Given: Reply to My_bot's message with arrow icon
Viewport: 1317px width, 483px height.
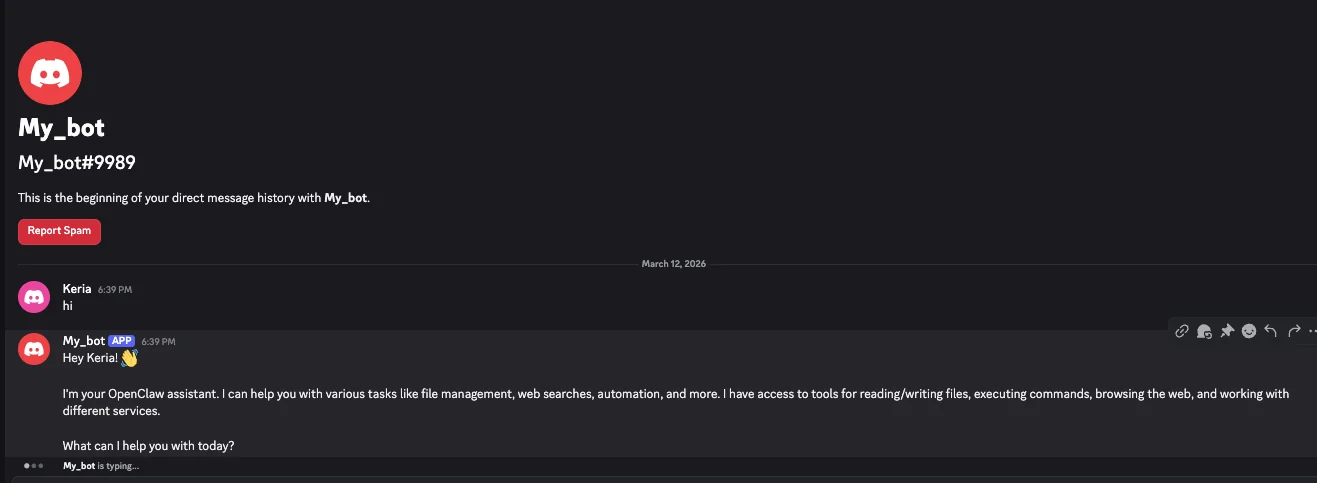Looking at the screenshot, I should coord(1271,331).
